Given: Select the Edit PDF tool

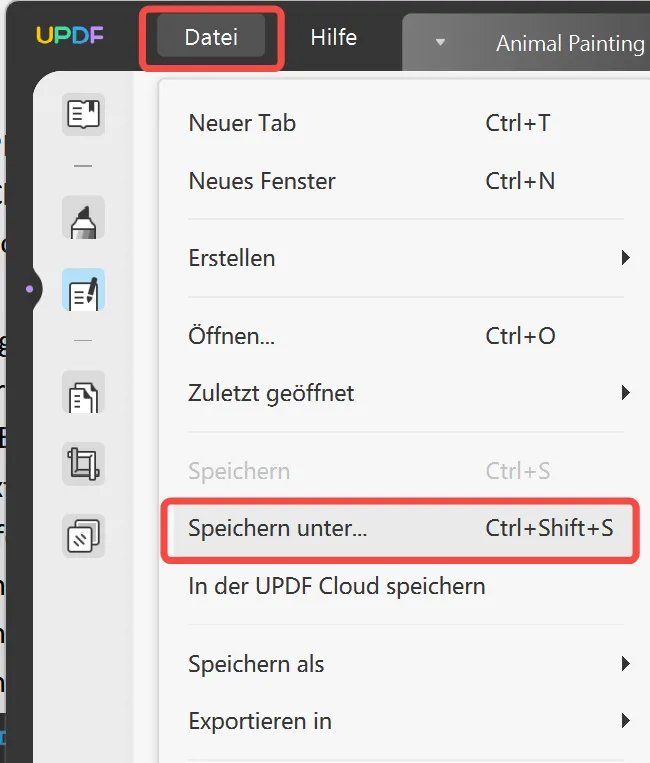Looking at the screenshot, I should point(84,291).
